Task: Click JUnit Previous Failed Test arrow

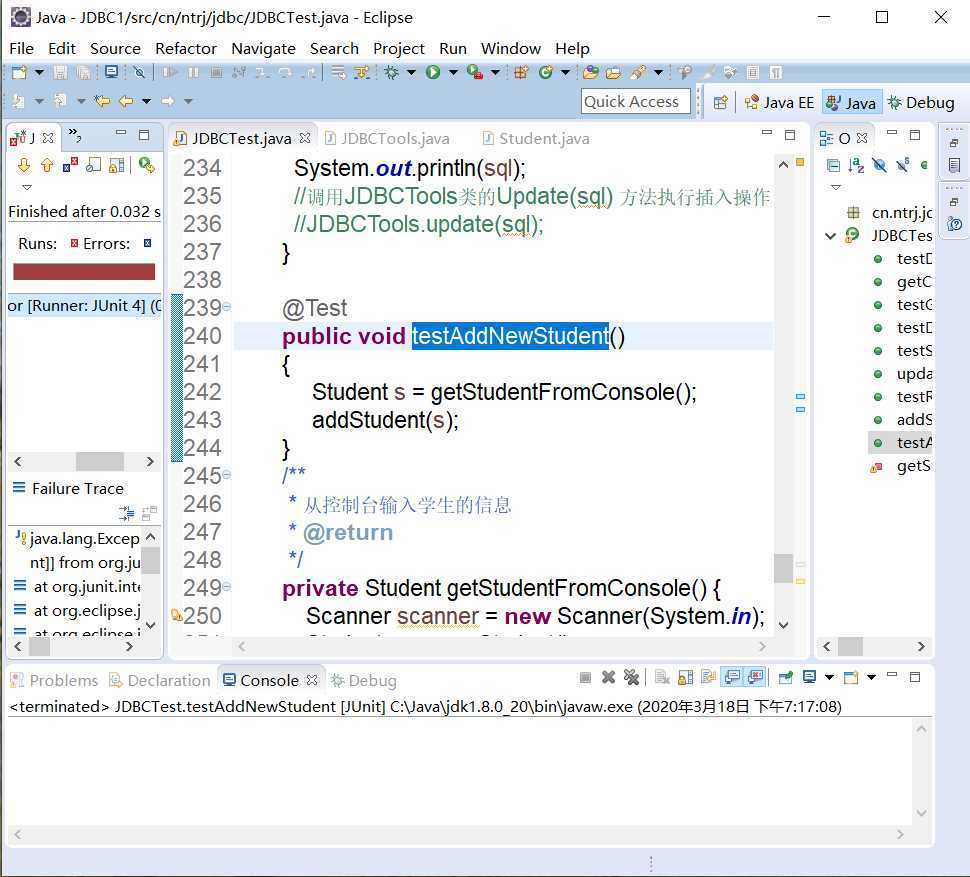Action: 47,165
